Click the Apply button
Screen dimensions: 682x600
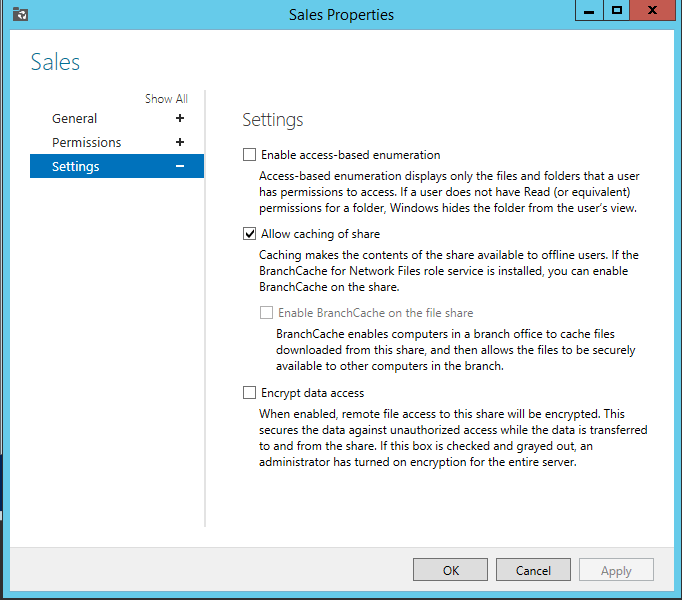click(x=616, y=570)
